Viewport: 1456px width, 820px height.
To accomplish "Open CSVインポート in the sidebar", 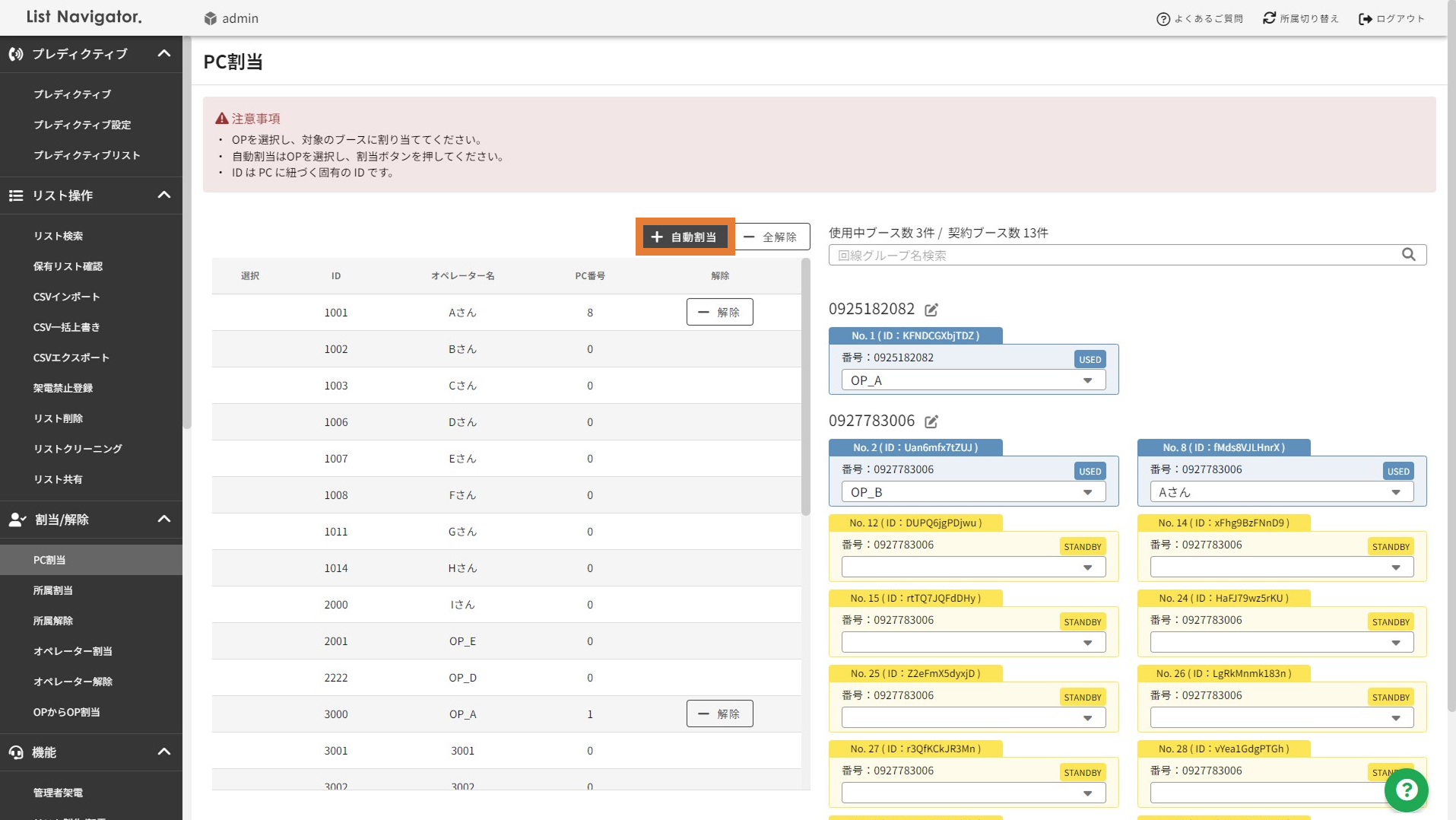I will (66, 297).
